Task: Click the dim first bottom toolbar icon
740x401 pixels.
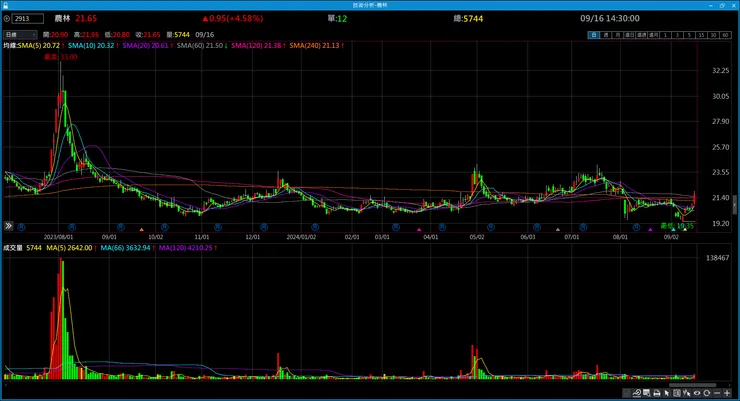Action: click(626, 393)
